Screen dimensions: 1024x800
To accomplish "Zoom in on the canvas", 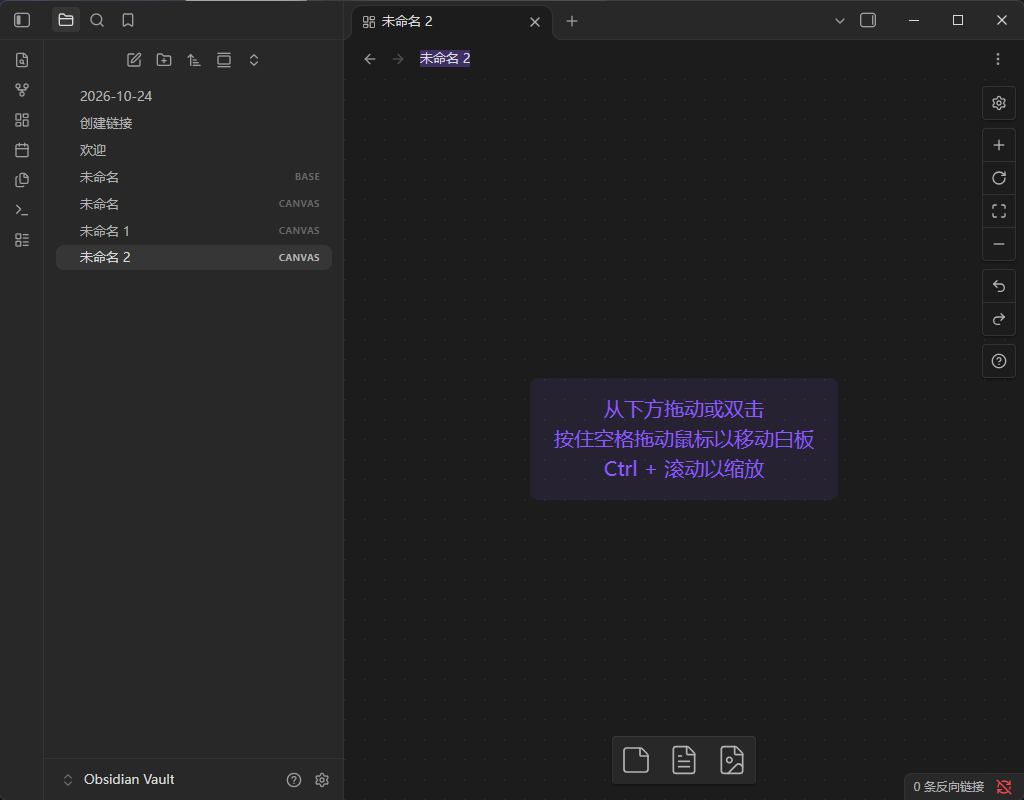I will point(999,145).
